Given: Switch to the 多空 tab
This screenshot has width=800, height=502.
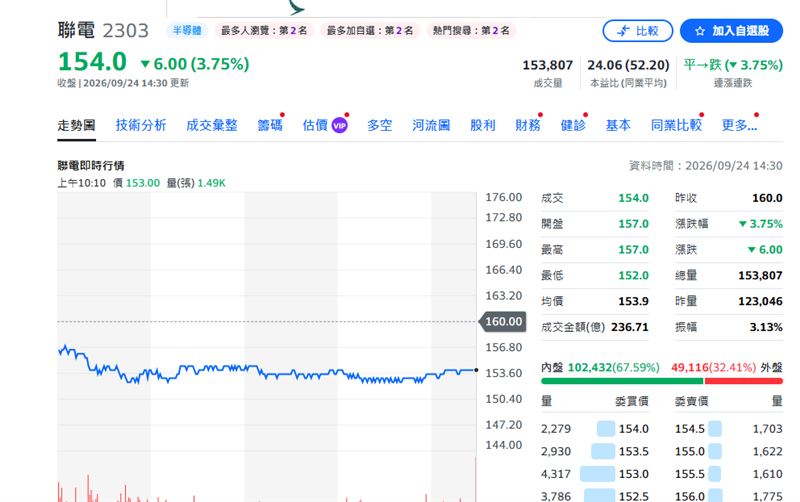Looking at the screenshot, I should pyautogui.click(x=380, y=126).
